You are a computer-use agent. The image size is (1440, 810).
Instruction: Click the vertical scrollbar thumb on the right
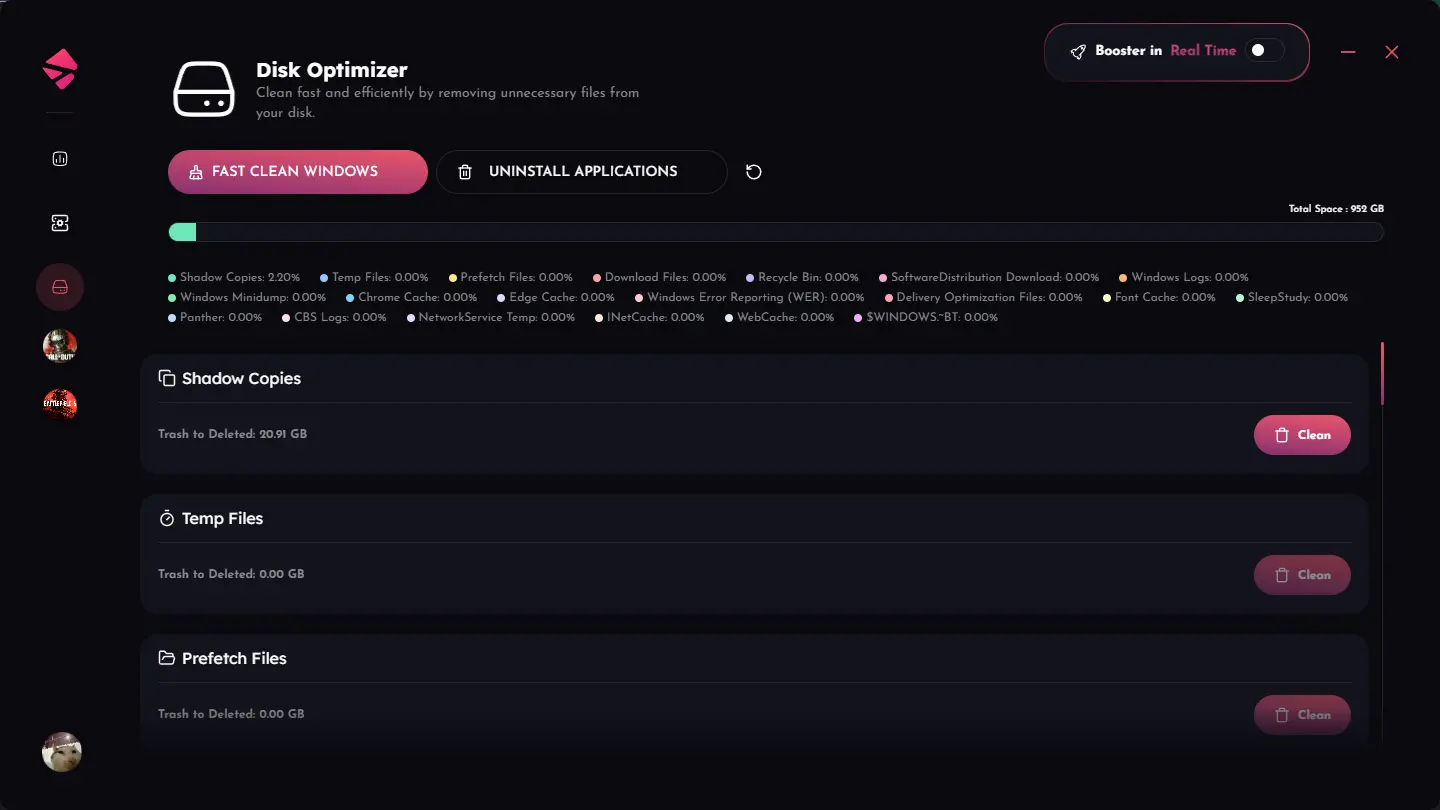click(x=1382, y=374)
